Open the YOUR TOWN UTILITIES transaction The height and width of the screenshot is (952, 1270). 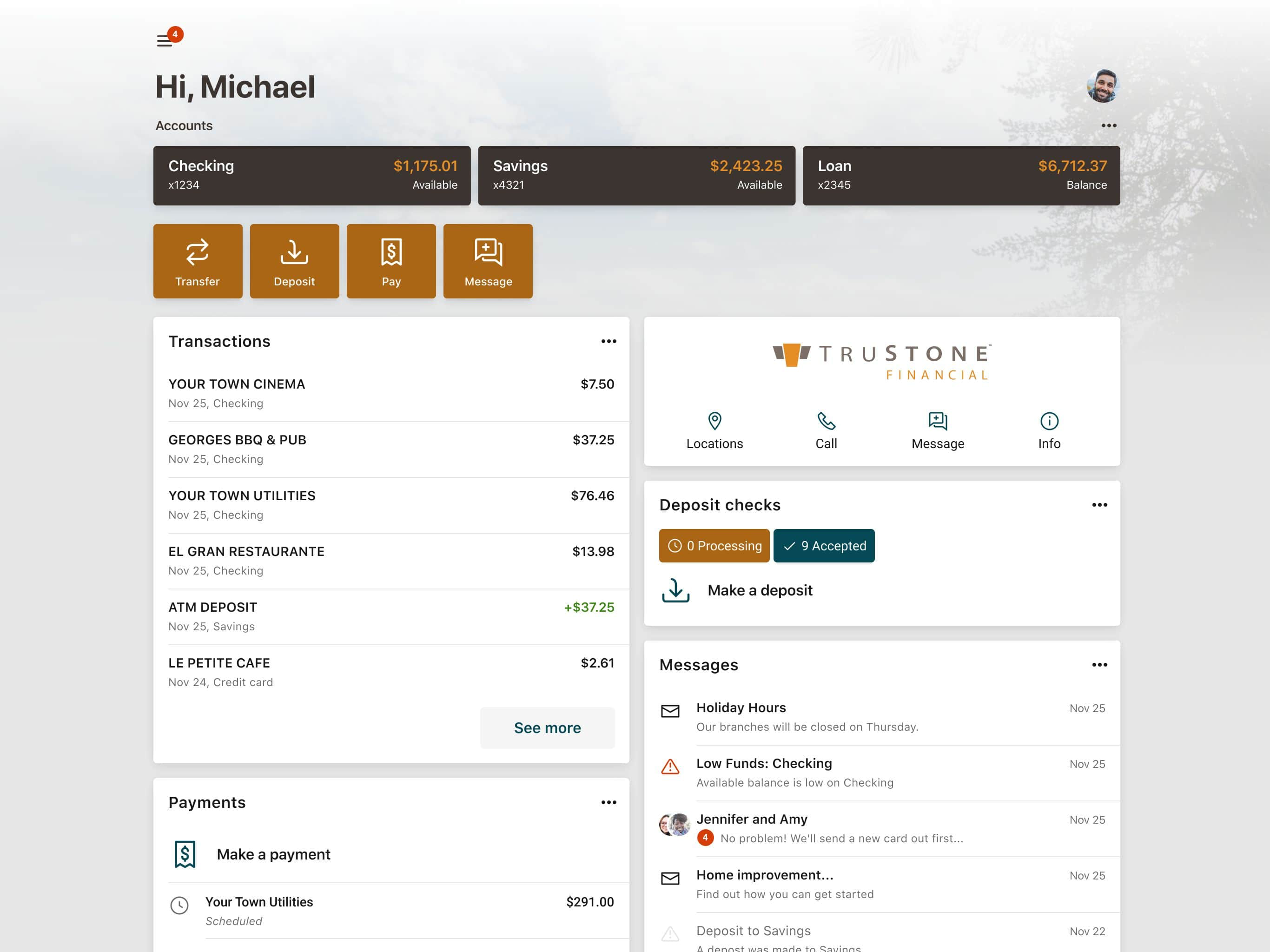pos(391,505)
